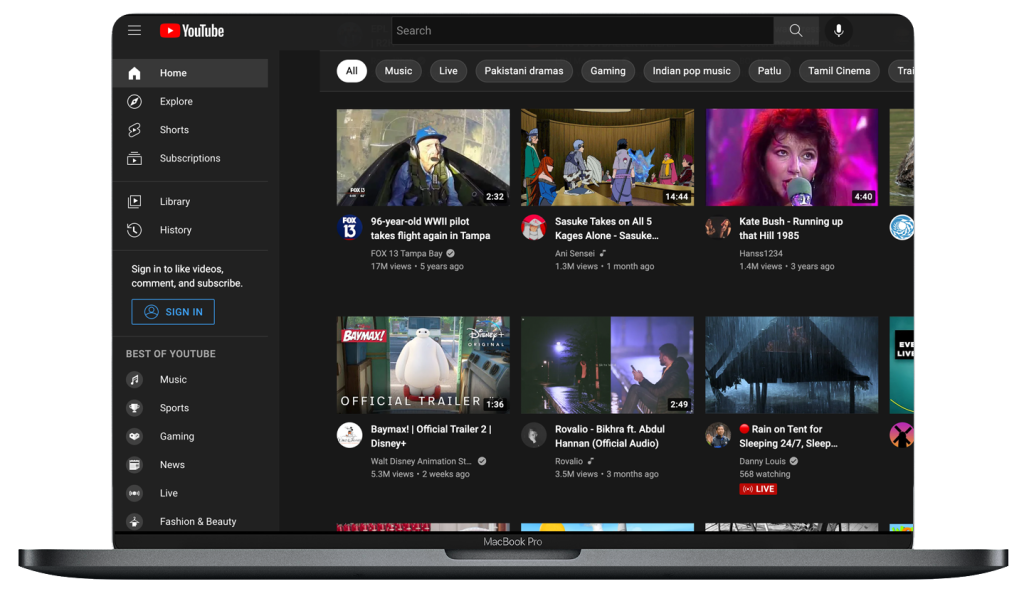Visit the Danny Louis channel name
Screen dimensions: 1024x596
pos(762,461)
